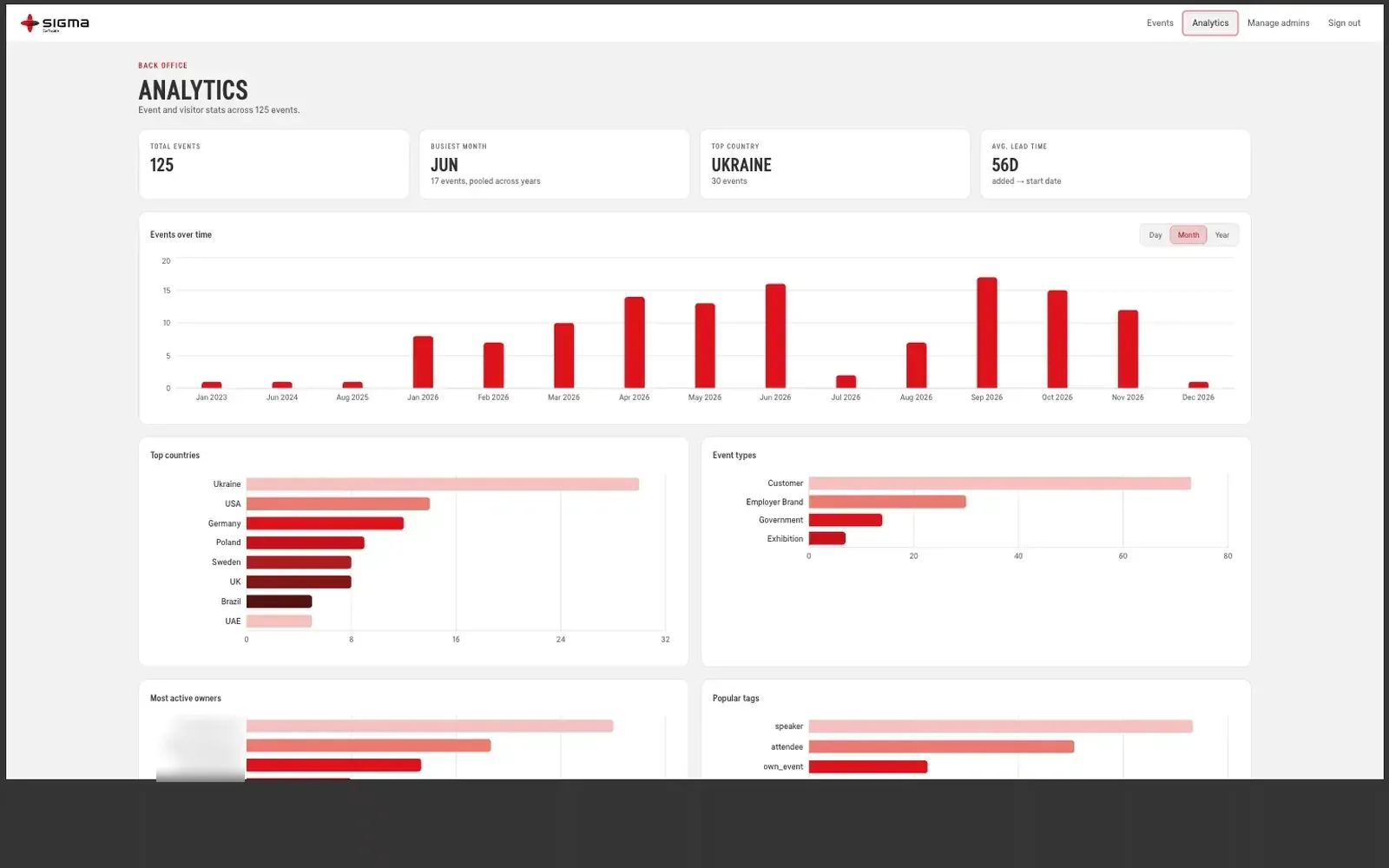Select the Apr 2026 events bar
The height and width of the screenshot is (868, 1389).
(635, 342)
